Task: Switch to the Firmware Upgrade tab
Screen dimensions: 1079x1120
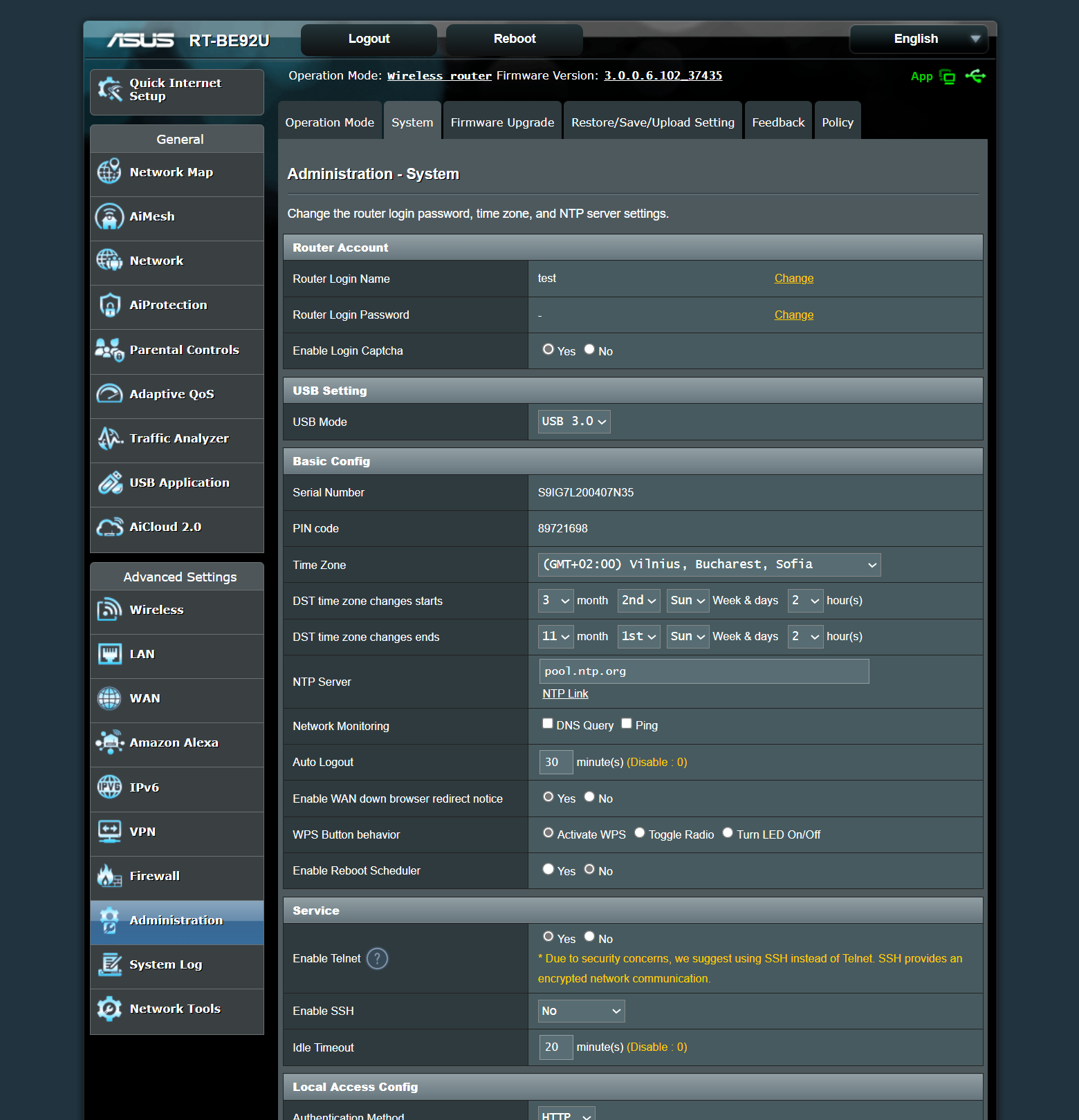Action: click(x=502, y=122)
